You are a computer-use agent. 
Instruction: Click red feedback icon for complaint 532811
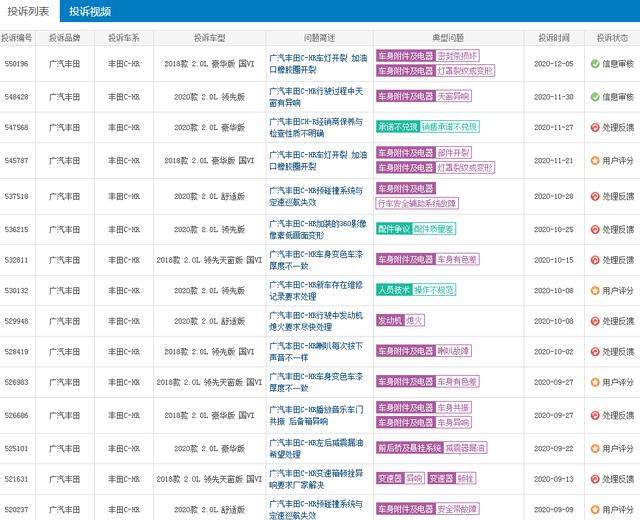tap(595, 260)
